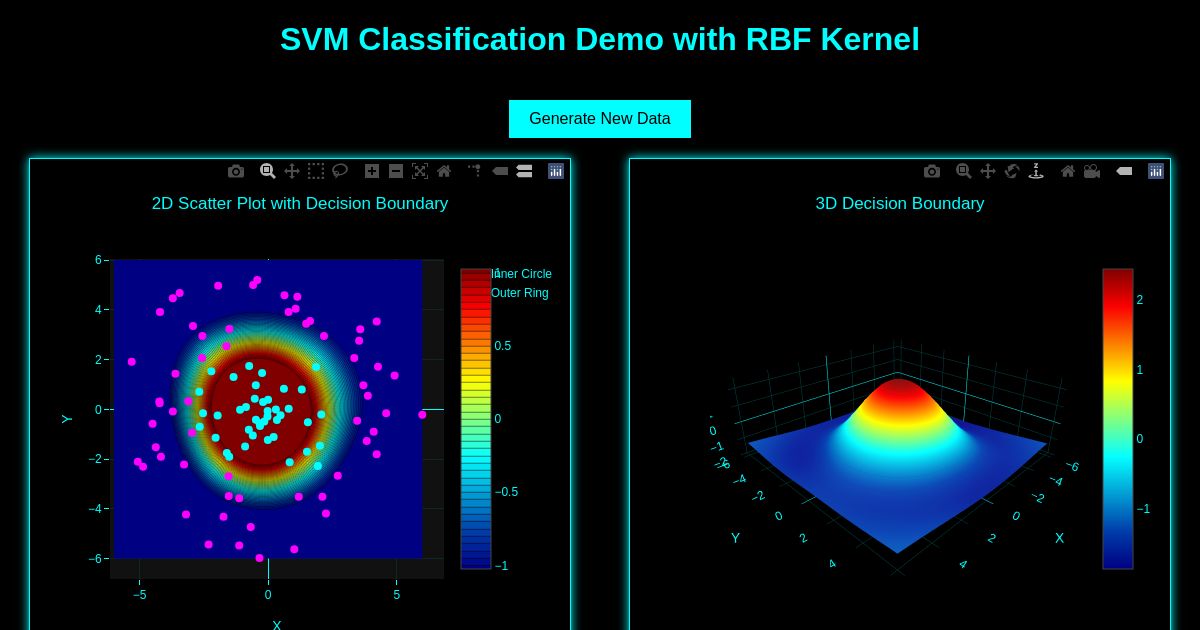Toggle show closest data on hover
This screenshot has width=1200, height=630.
500,171
